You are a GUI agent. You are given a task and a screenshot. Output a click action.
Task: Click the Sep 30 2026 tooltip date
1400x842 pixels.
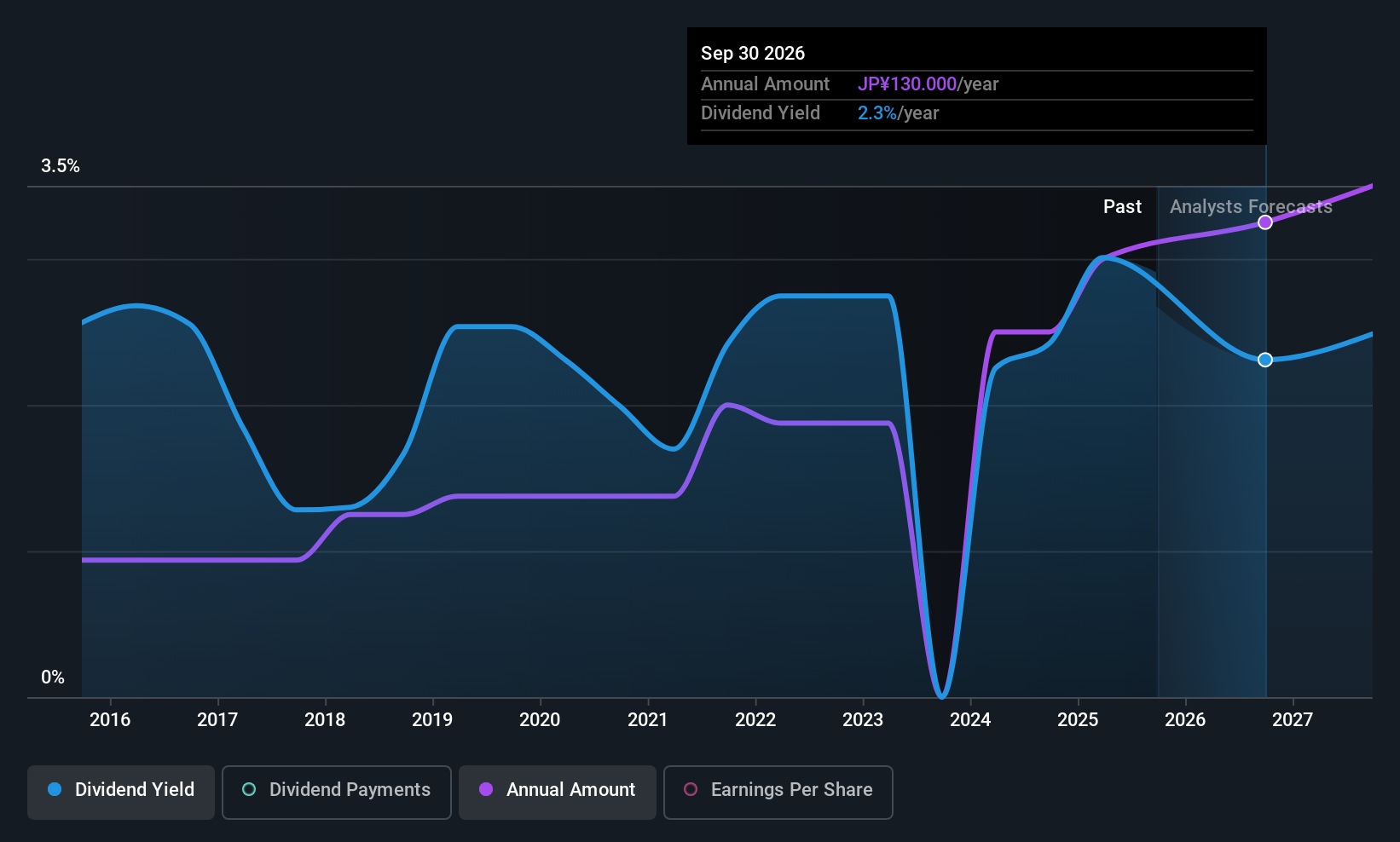[x=753, y=54]
